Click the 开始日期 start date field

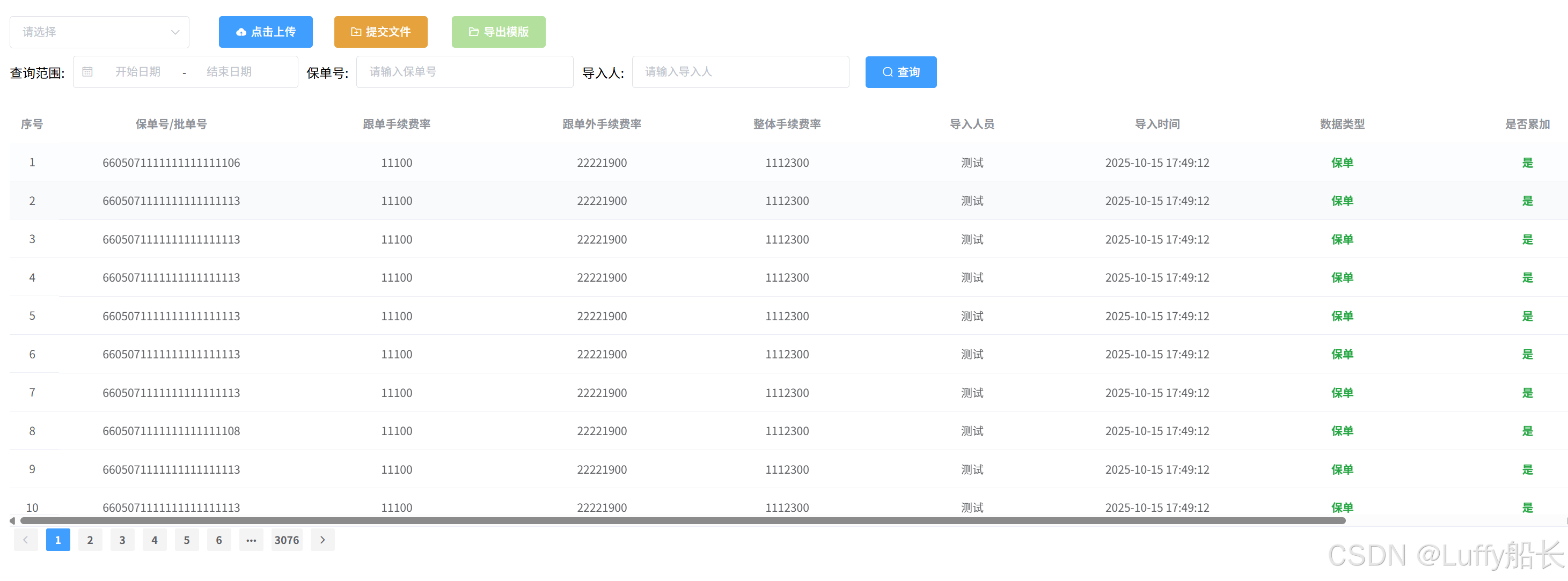(138, 72)
